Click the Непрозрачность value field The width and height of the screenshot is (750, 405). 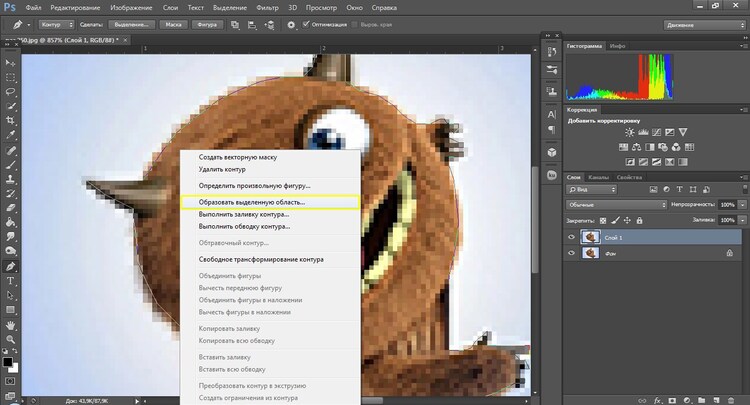pyautogui.click(x=728, y=205)
